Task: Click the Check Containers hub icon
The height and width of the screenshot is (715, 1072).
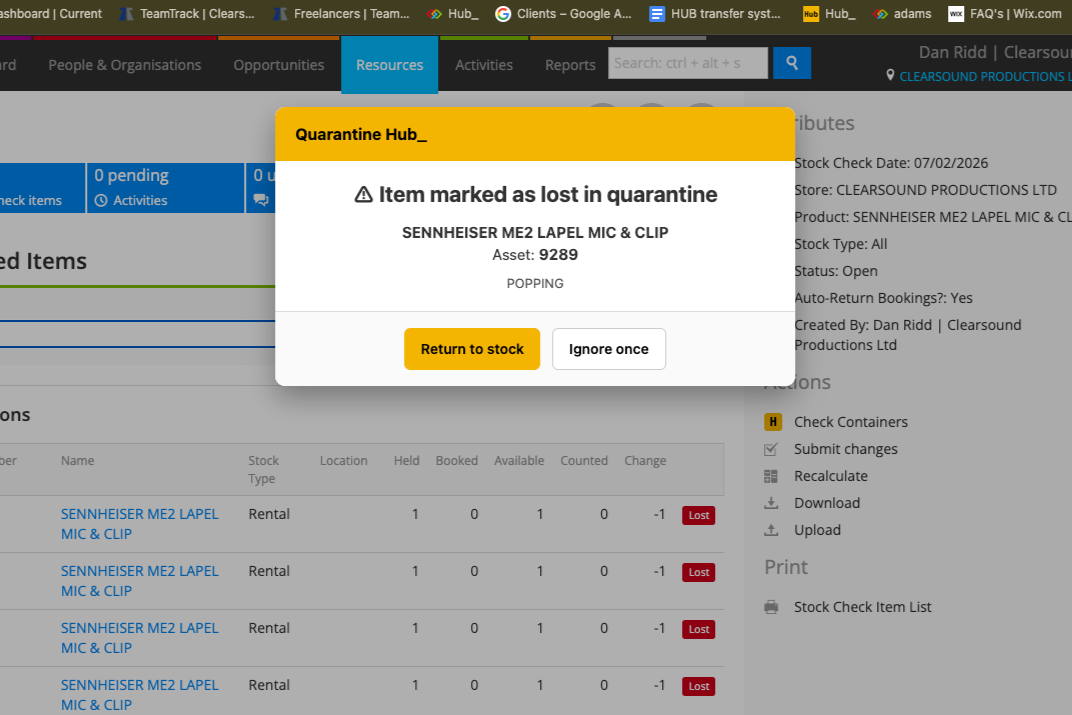Action: click(772, 422)
